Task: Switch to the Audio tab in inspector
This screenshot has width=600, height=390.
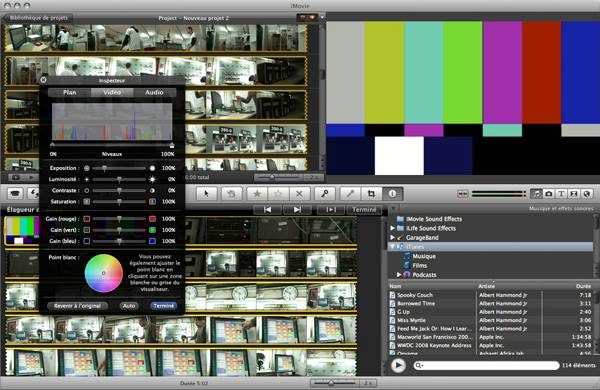Action: [154, 93]
